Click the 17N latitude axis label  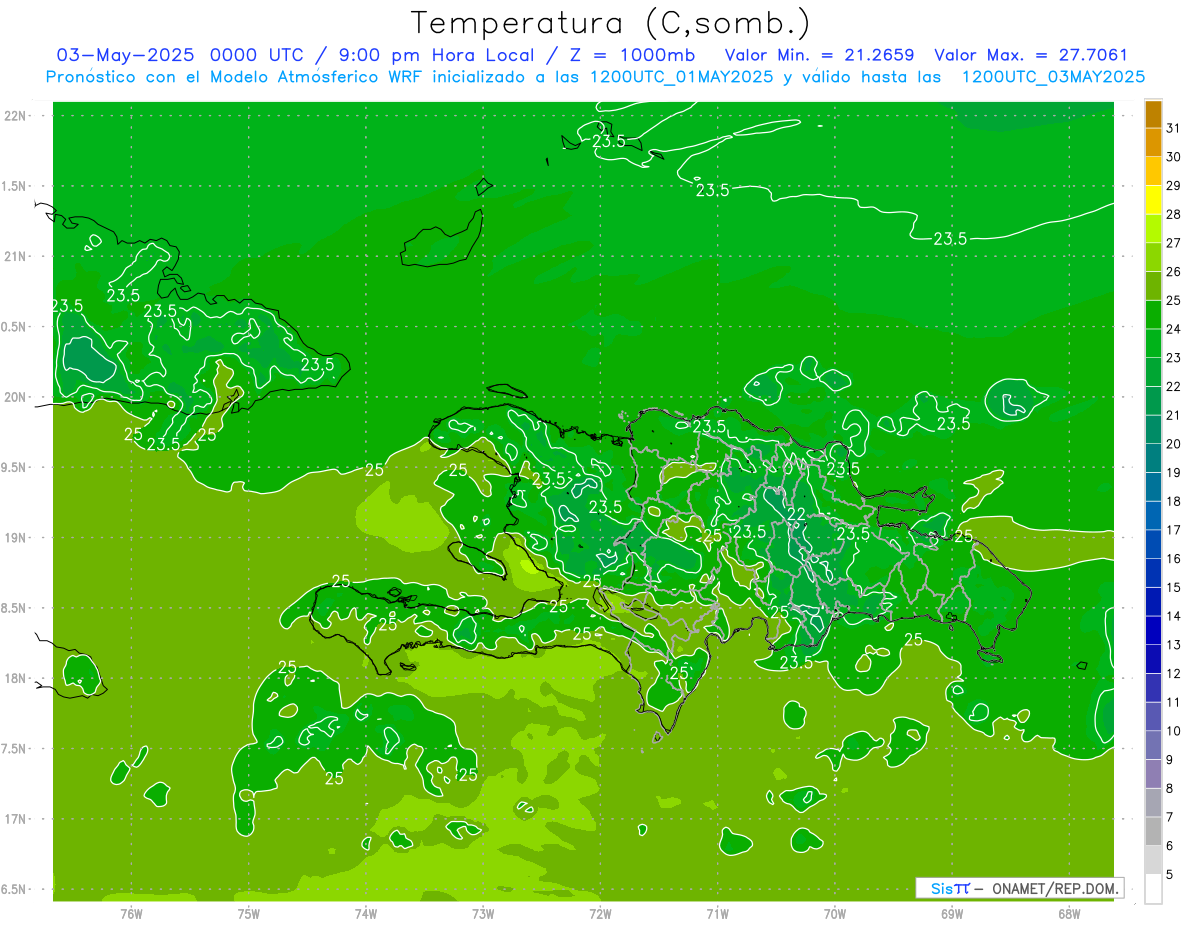coord(15,820)
